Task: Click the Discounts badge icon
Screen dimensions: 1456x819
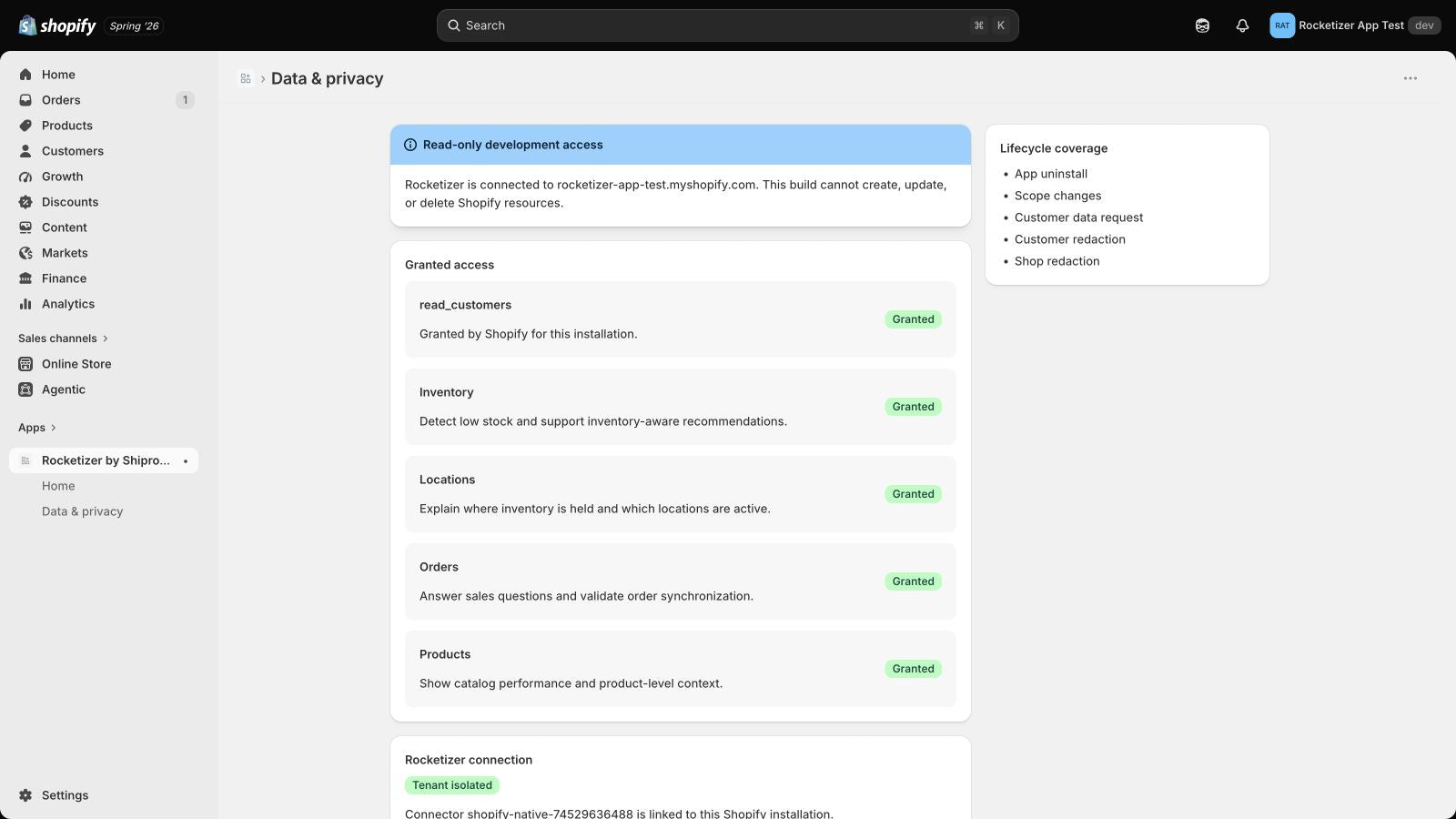Action: (x=25, y=202)
